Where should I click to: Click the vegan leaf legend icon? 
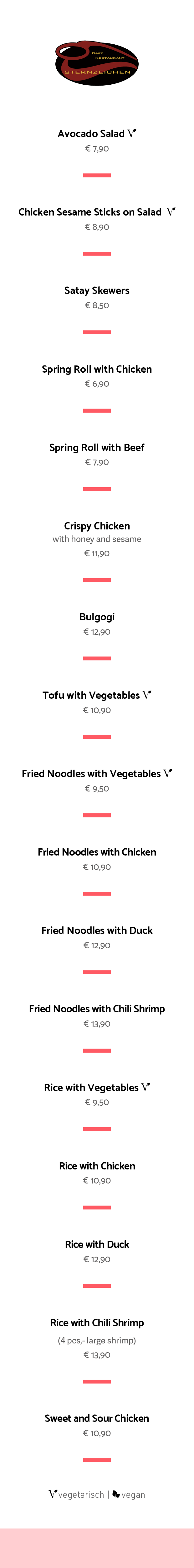tap(116, 1494)
